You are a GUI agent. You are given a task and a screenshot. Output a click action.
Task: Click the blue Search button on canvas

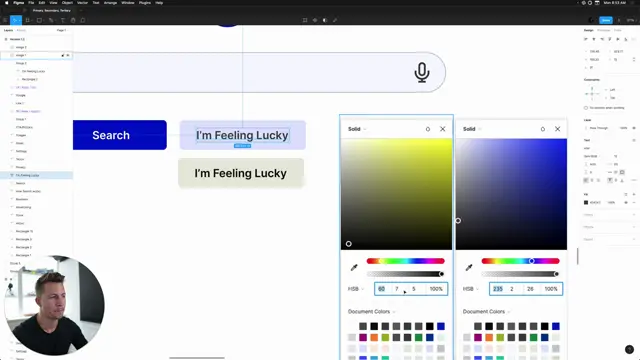120,135
